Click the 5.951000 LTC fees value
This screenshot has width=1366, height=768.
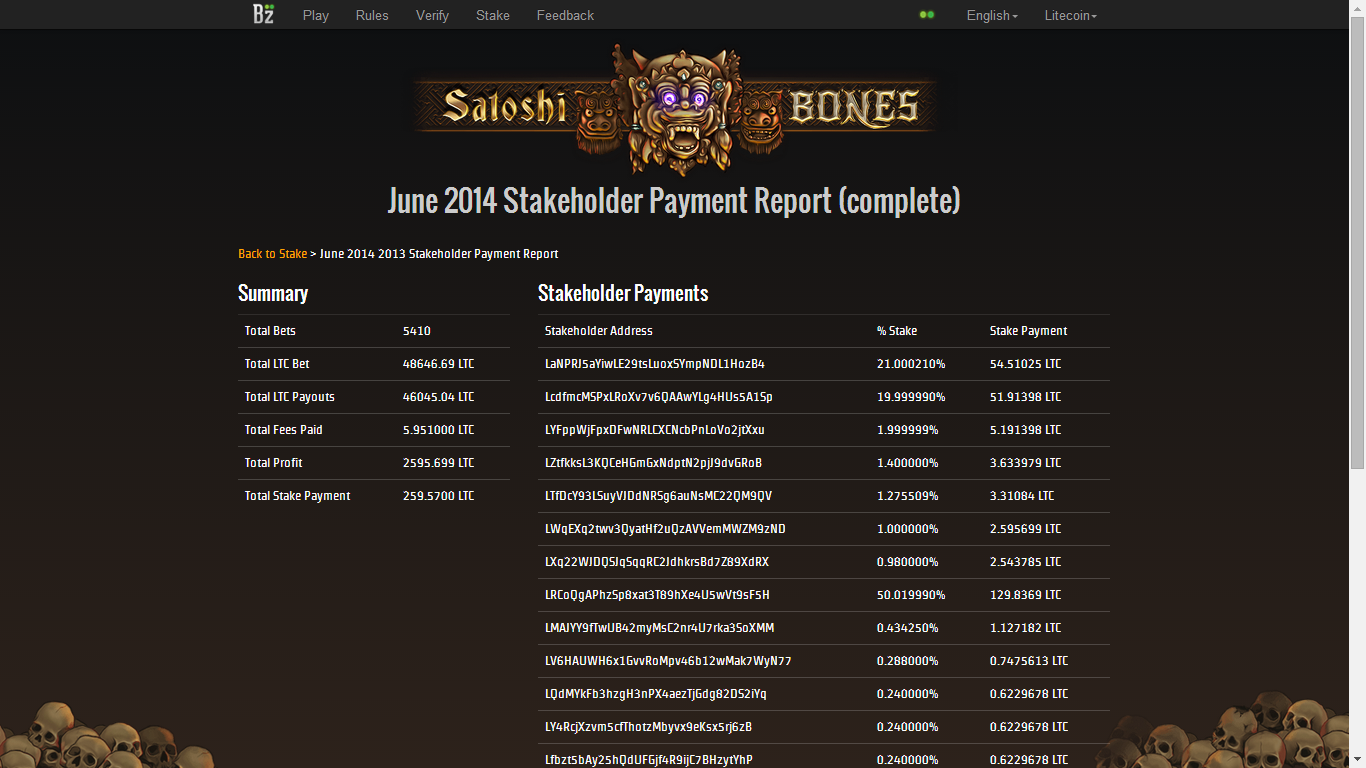[439, 430]
